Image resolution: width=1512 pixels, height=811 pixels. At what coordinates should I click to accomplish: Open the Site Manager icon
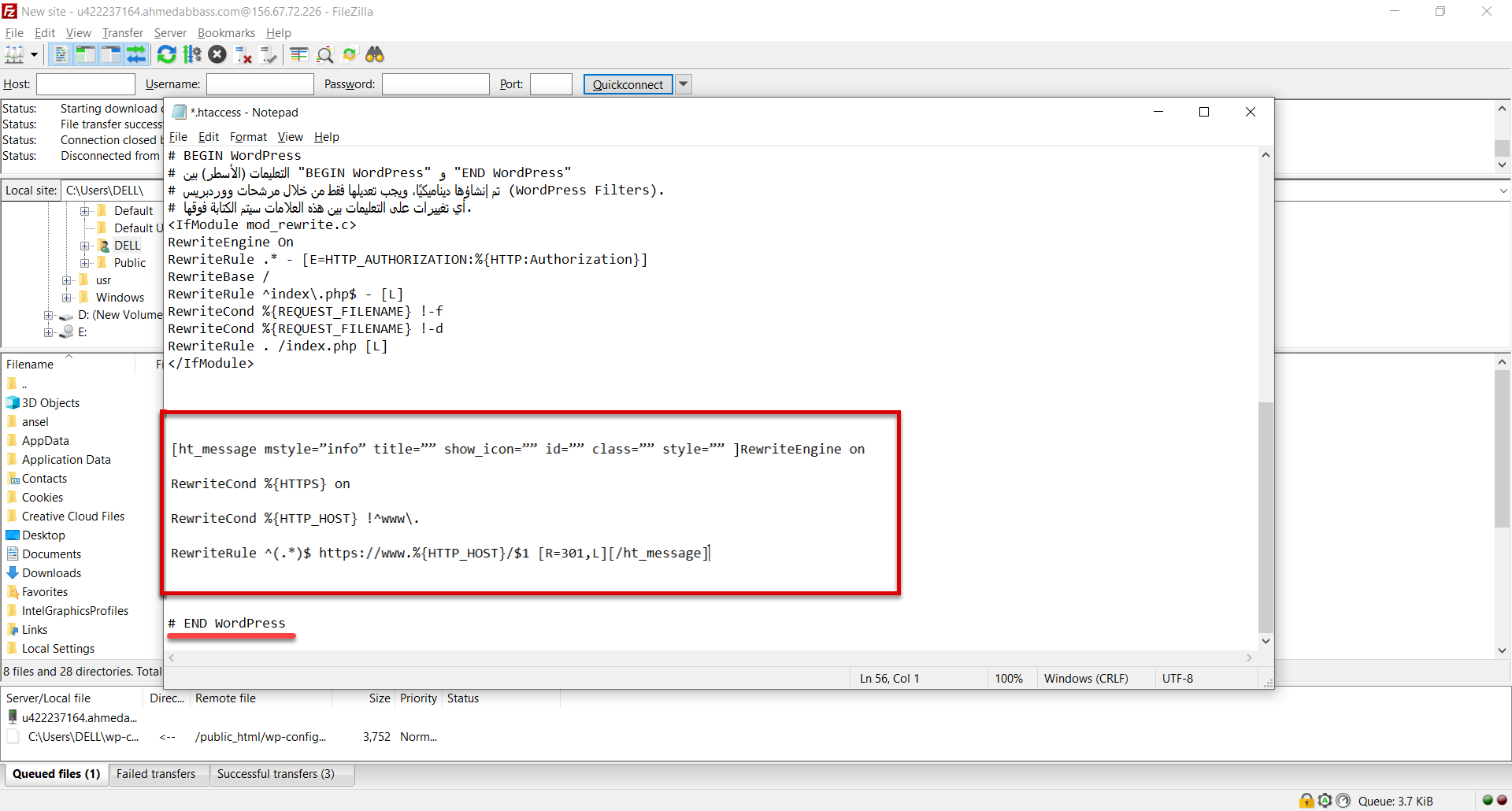pos(14,54)
